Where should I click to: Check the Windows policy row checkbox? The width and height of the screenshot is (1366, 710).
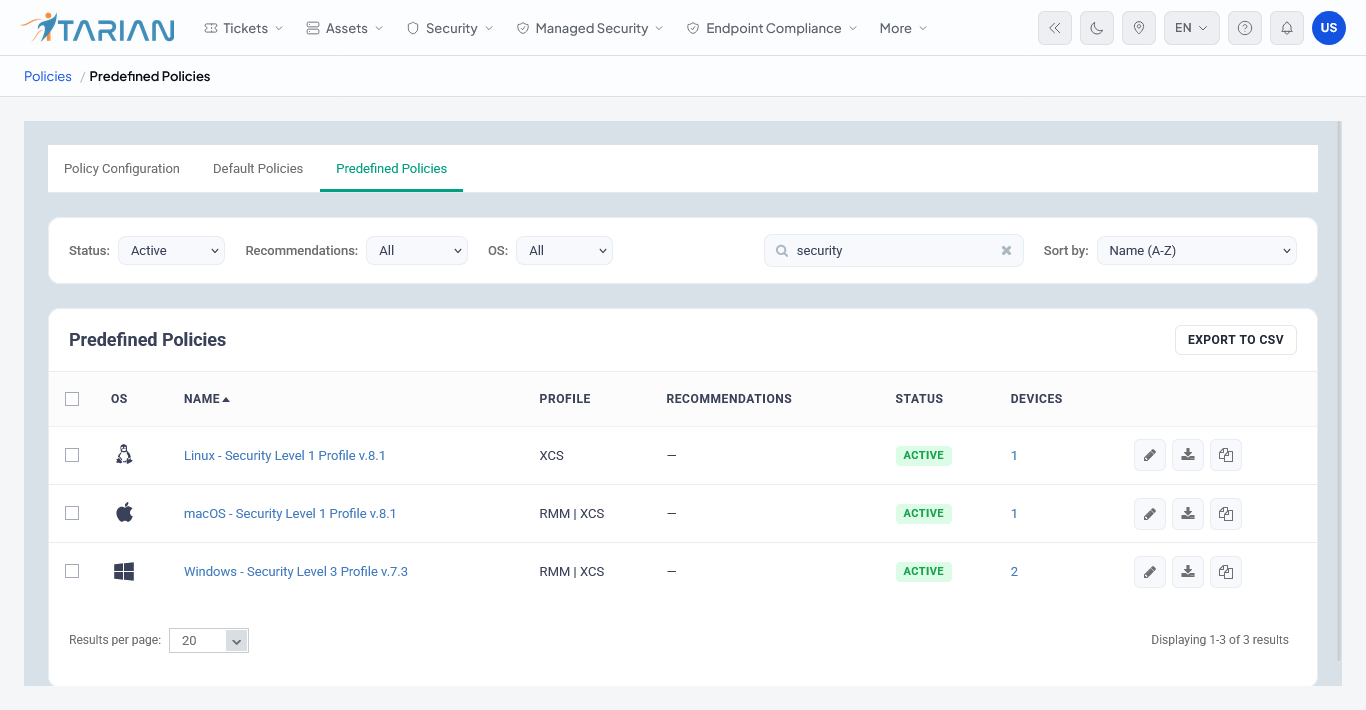coord(72,571)
